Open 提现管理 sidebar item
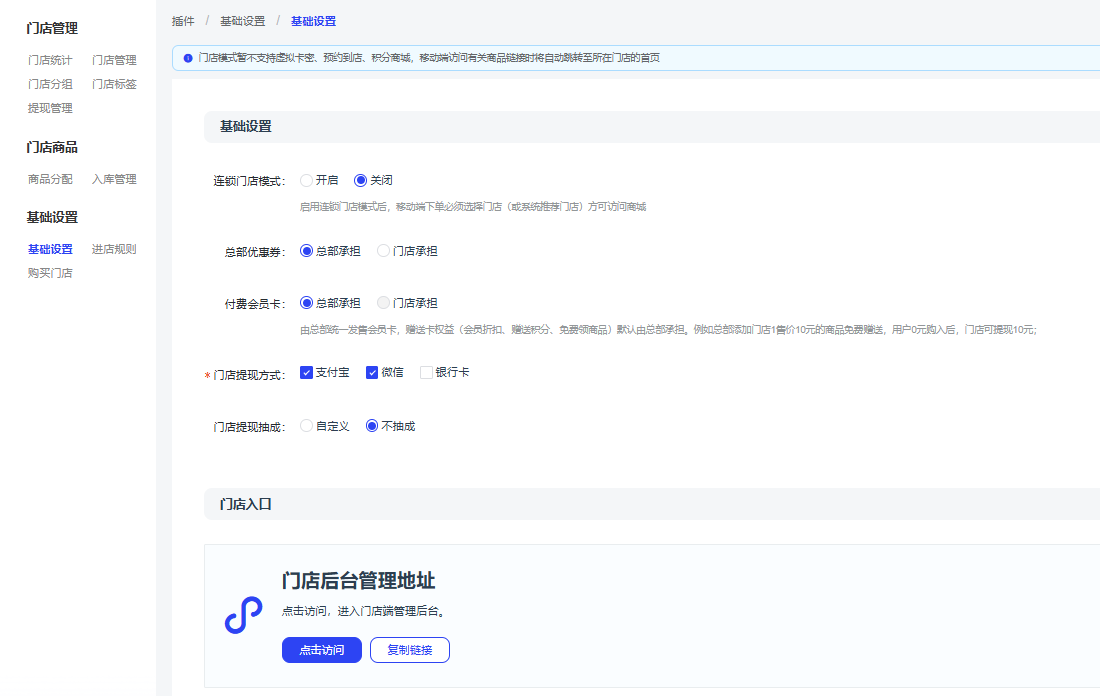 [50, 108]
